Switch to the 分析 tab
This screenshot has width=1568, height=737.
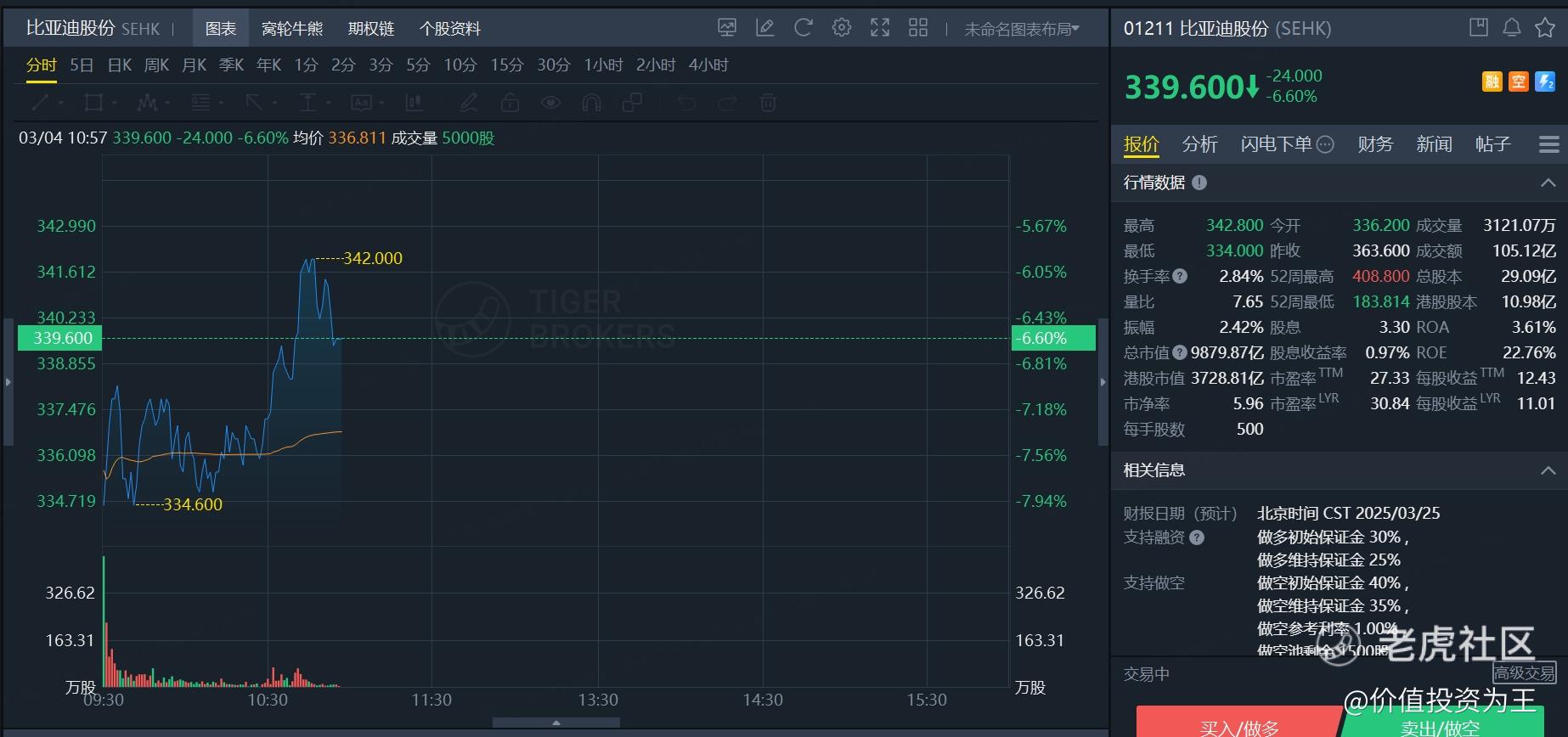(x=1200, y=144)
